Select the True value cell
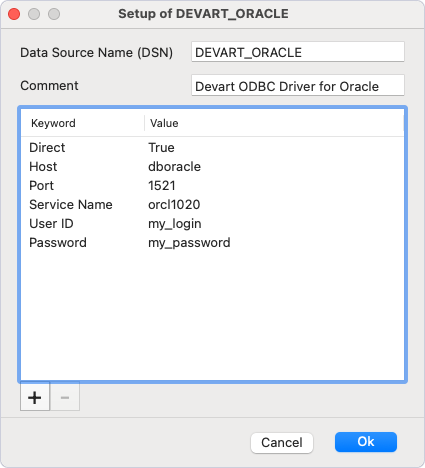The height and width of the screenshot is (468, 425). point(161,148)
